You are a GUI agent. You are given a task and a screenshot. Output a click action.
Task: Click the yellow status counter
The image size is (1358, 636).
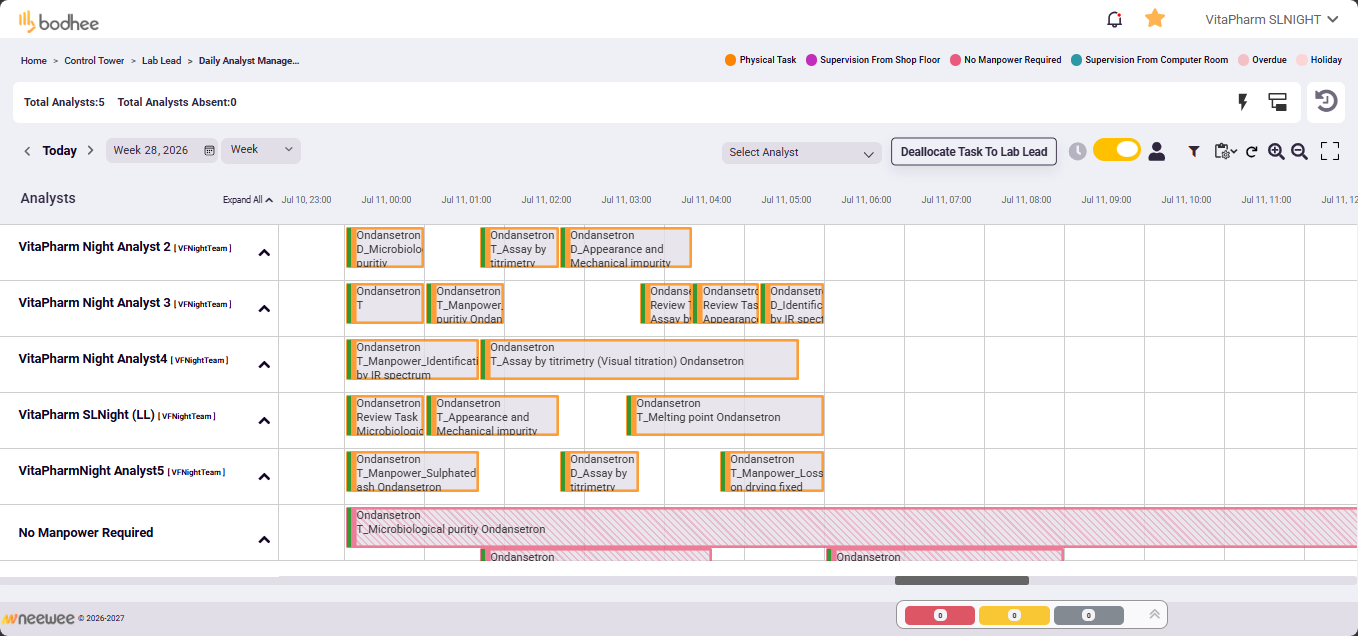click(x=1014, y=615)
